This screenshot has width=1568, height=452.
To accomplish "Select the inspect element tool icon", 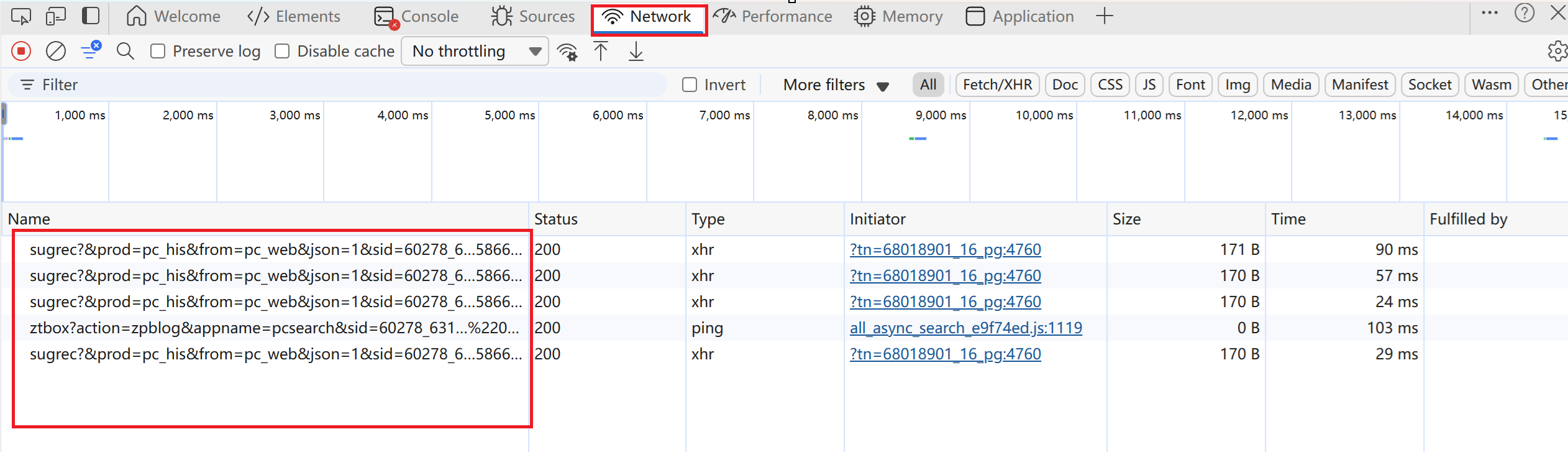I will coord(21,16).
